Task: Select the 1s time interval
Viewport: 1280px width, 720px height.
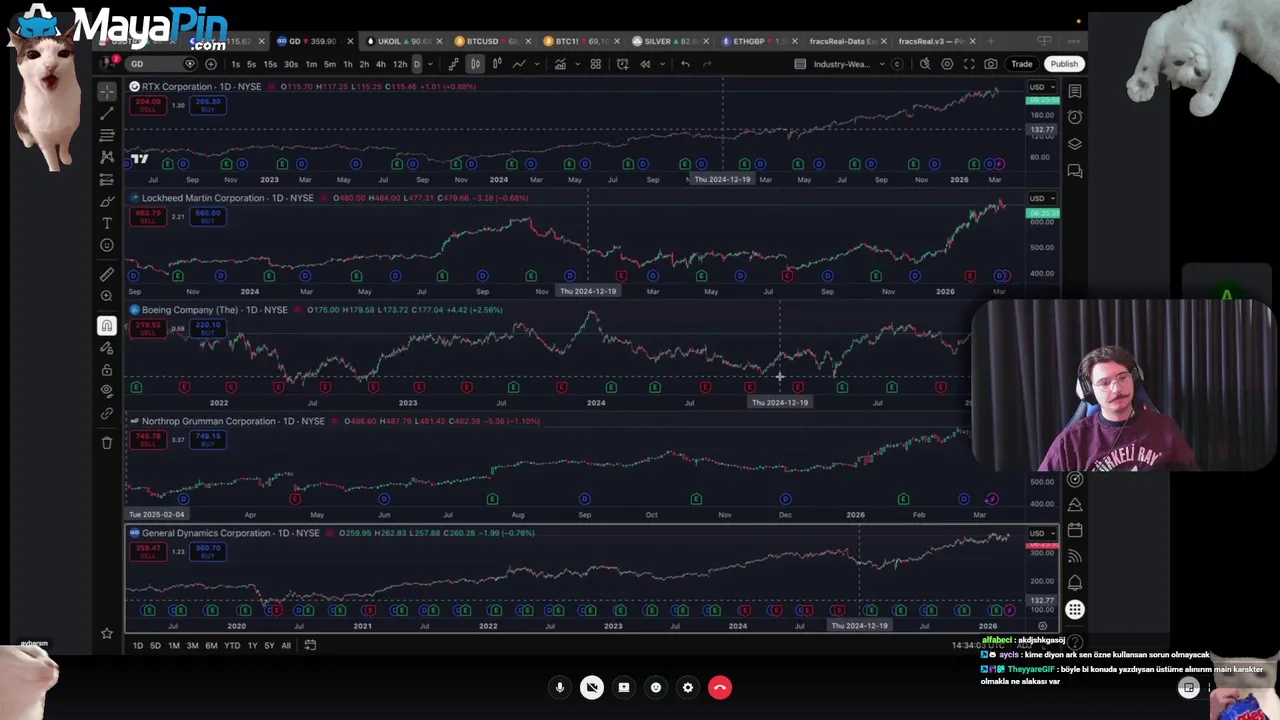Action: tap(236, 64)
